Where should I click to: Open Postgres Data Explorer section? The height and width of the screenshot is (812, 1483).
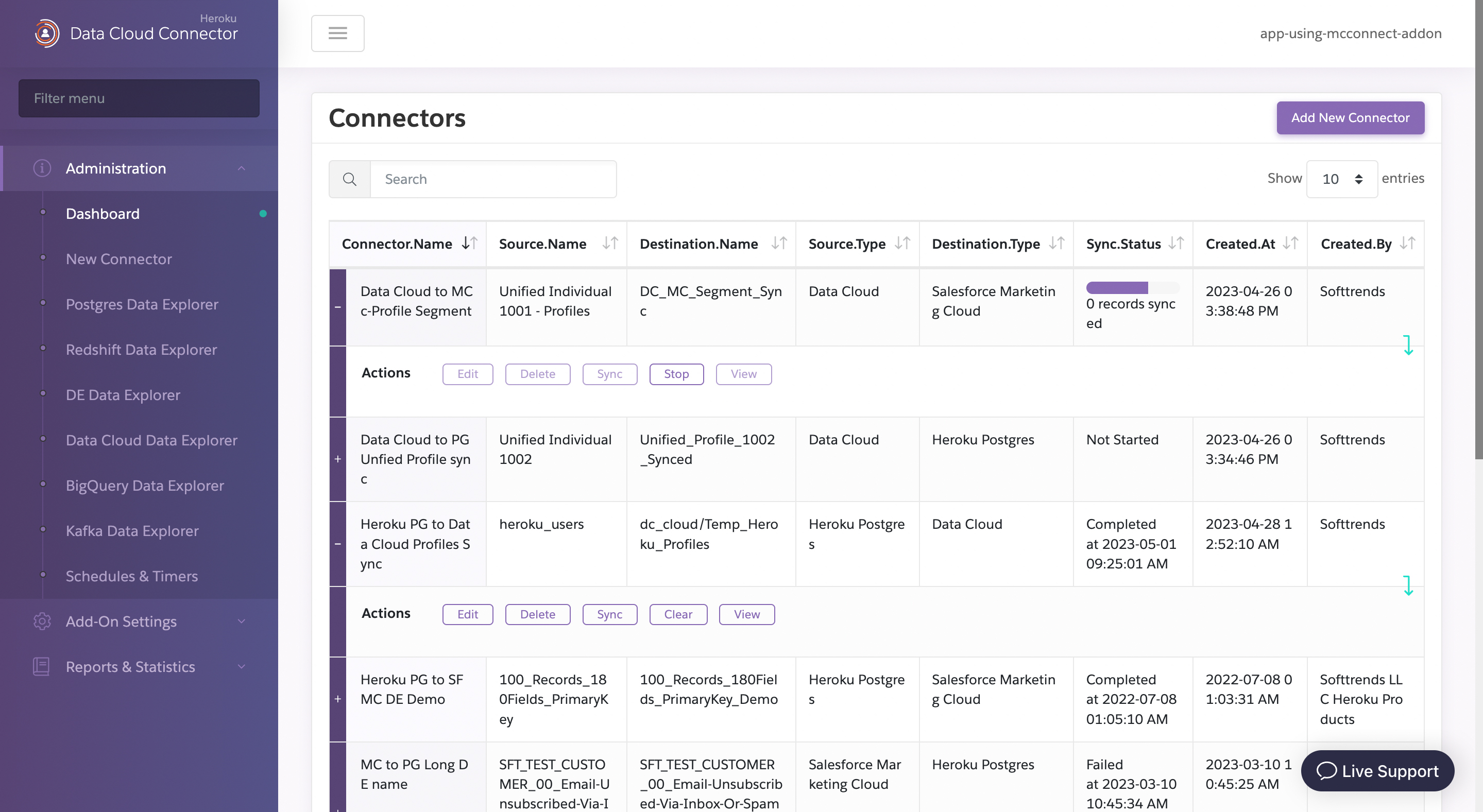[x=142, y=305]
